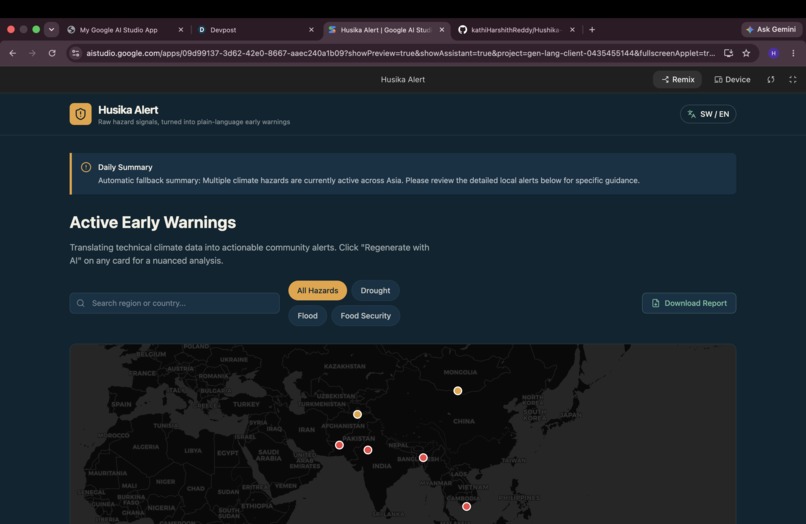Click the Daily Summary heading text
This screenshot has height=524, width=806.
125,167
